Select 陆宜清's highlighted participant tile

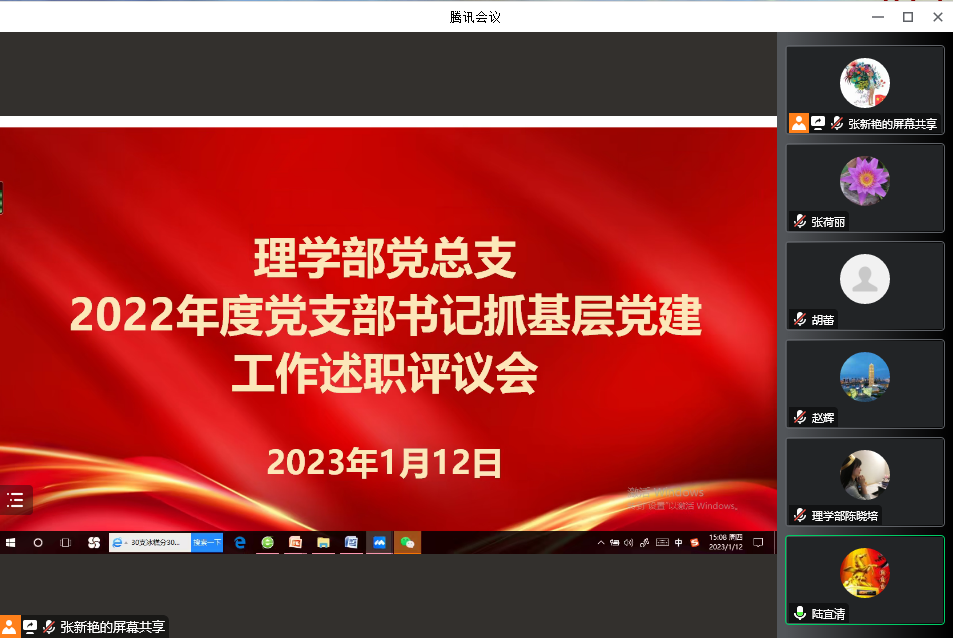[864, 574]
